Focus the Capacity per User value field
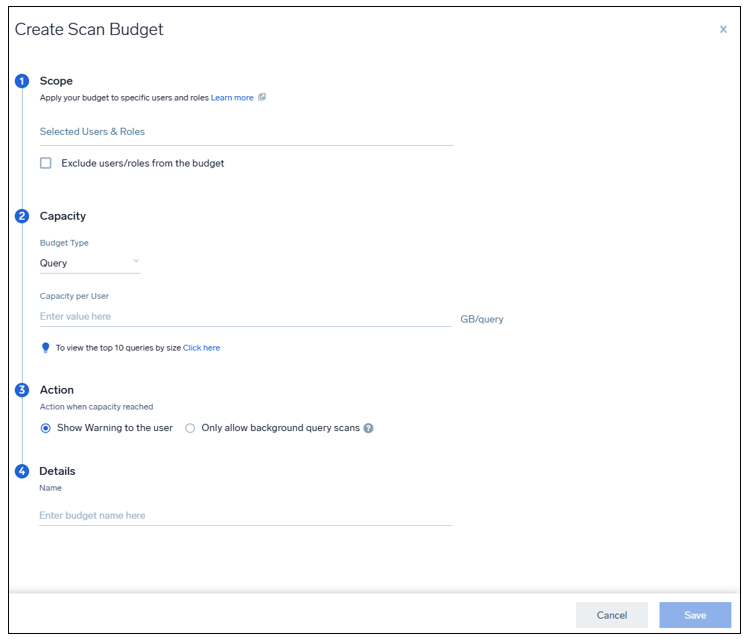Viewport: 747px width, 639px height. (245, 317)
